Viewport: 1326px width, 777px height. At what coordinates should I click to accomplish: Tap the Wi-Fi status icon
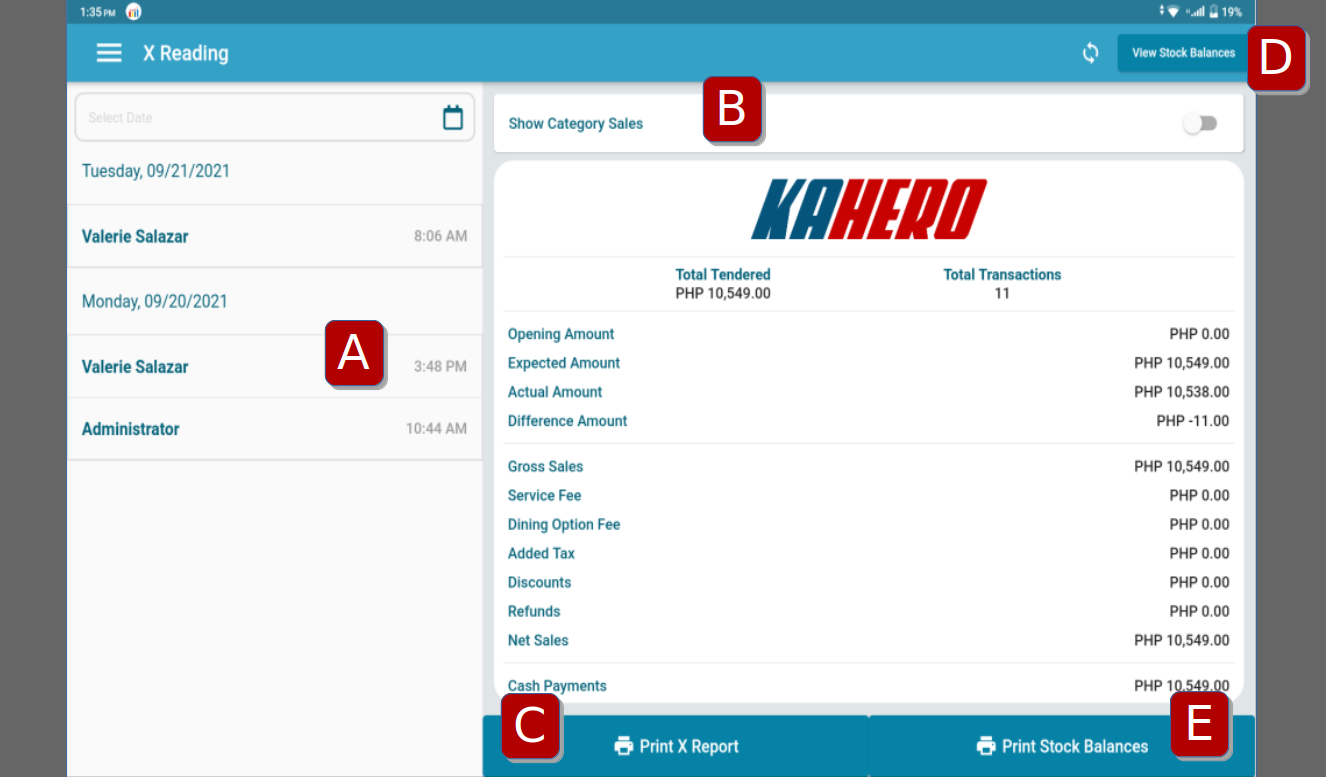click(1173, 12)
